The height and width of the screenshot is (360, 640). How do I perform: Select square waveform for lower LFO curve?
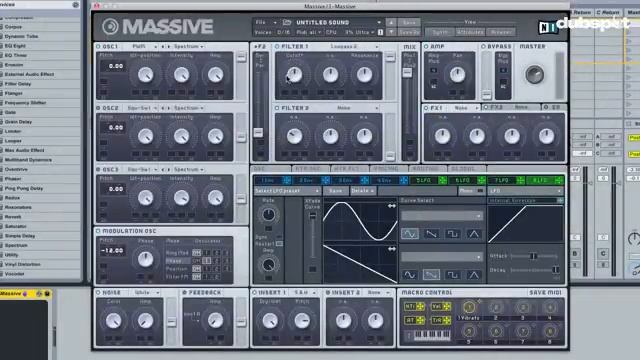[x=453, y=275]
